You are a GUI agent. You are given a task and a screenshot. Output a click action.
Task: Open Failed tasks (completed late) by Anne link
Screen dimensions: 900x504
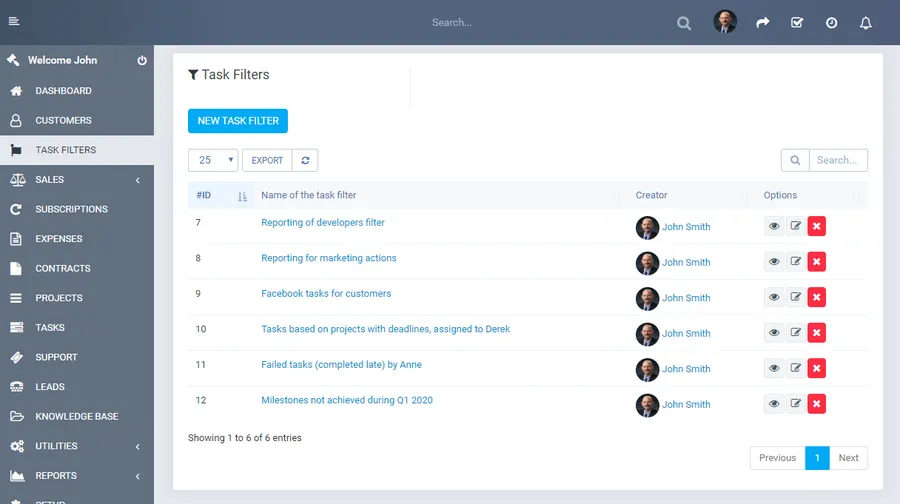(341, 365)
